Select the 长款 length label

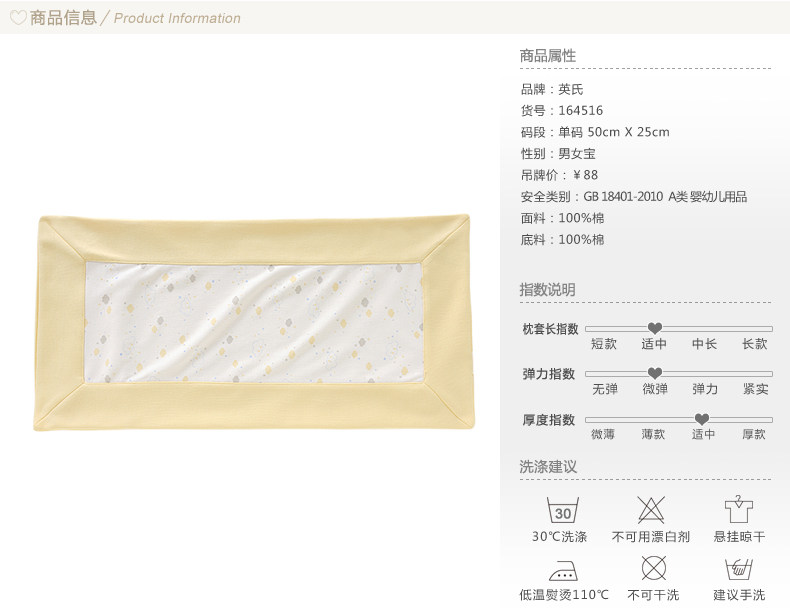coord(754,344)
